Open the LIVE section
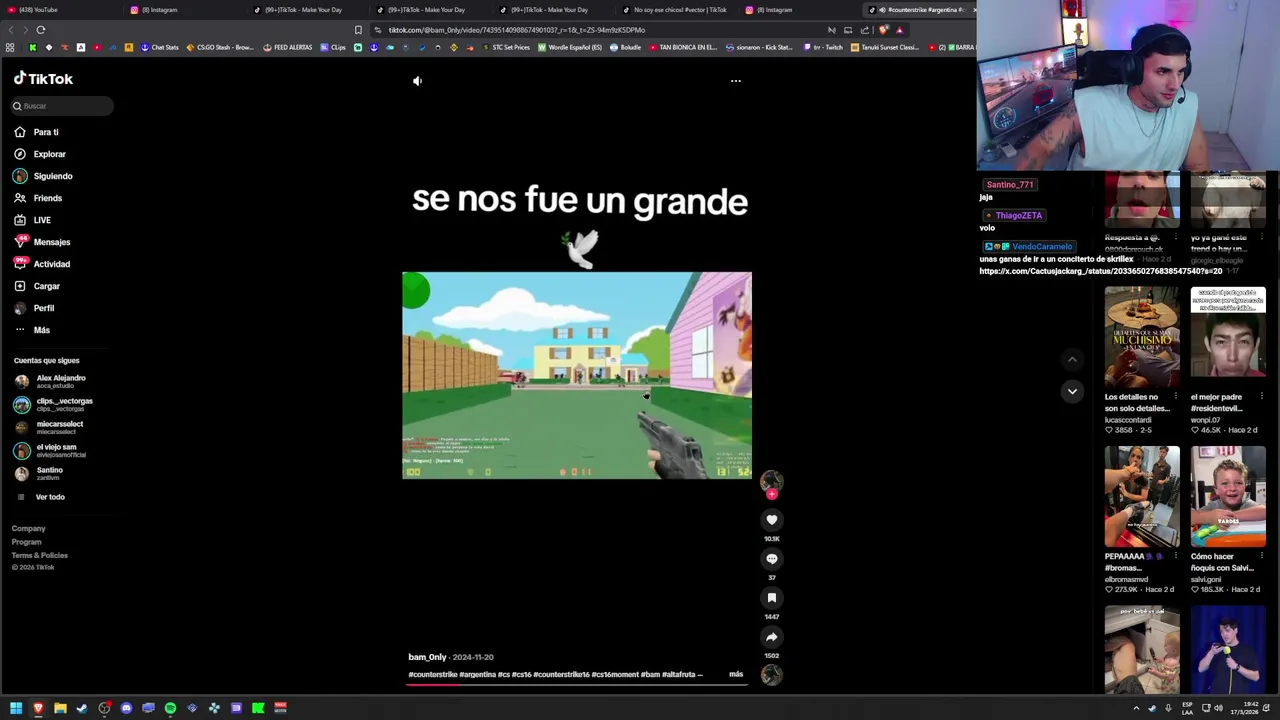 tap(32, 220)
